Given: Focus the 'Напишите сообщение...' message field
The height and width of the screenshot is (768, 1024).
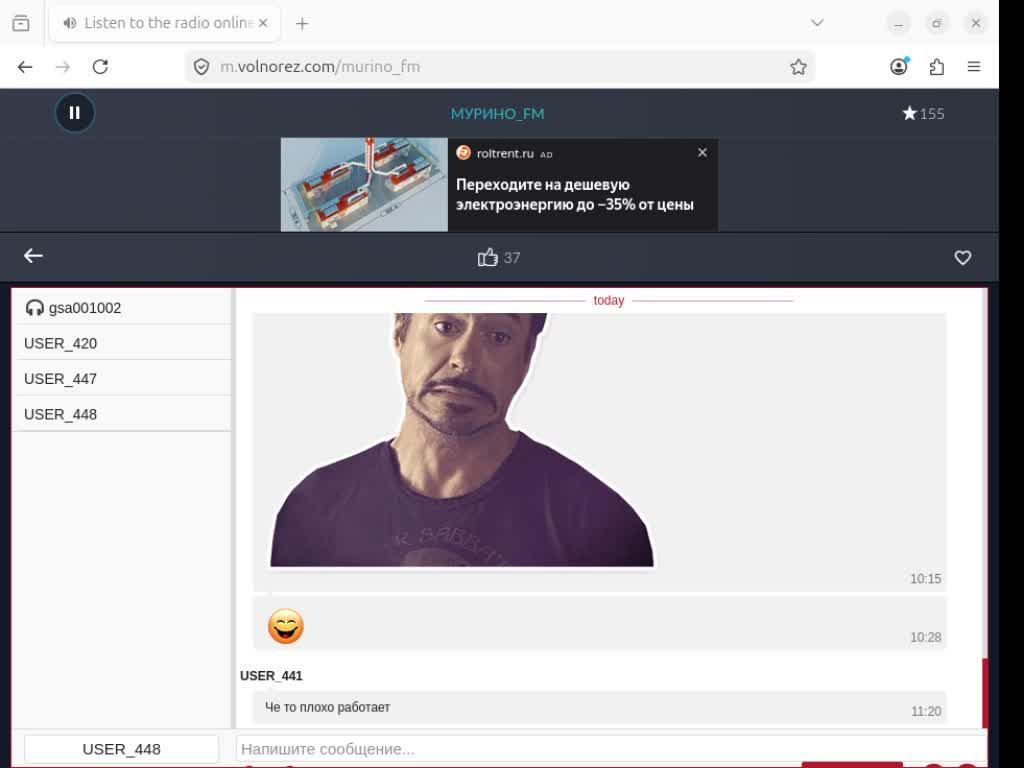Looking at the screenshot, I should point(611,749).
